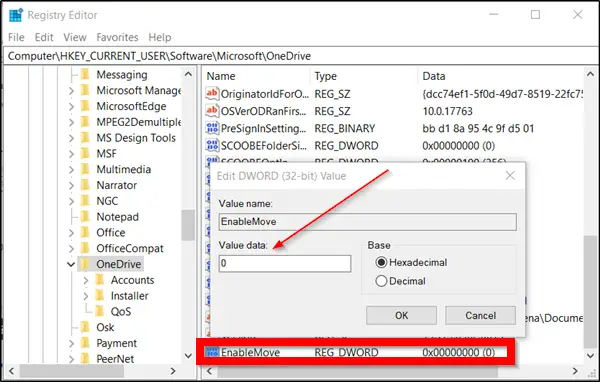Expand the Multimedia key
Screen dimensions: 600x382
(71, 170)
